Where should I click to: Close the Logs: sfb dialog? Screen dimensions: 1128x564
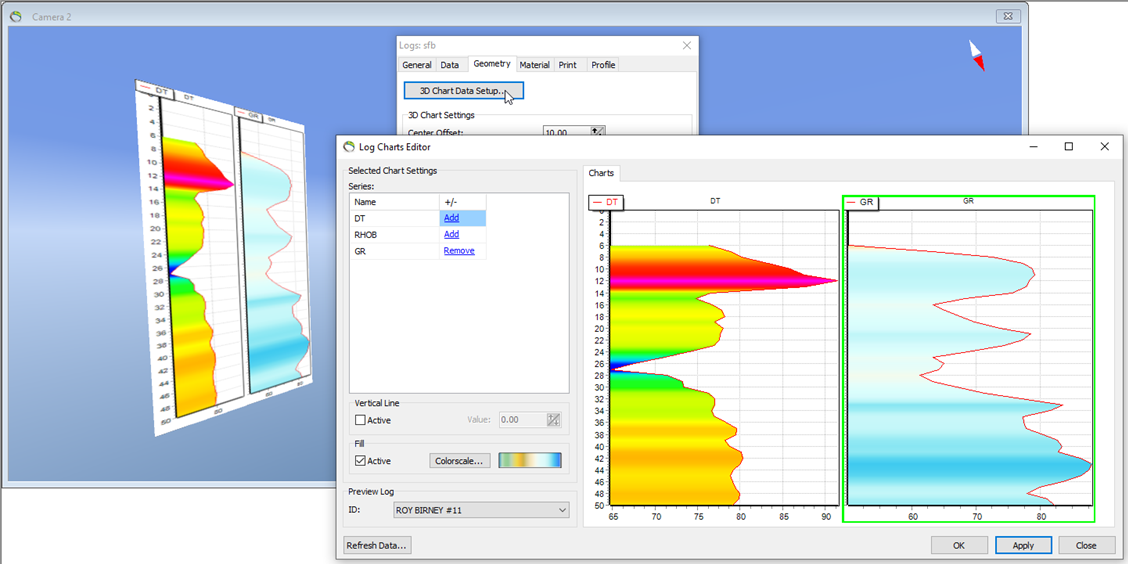coord(686,45)
